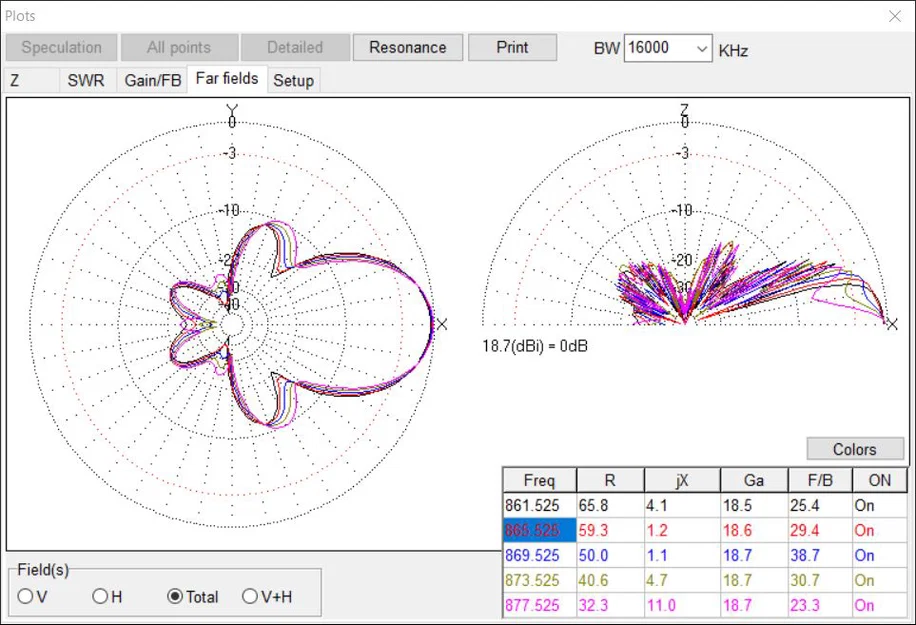Select the 869.525 frequency row
Image resolution: width=916 pixels, height=625 pixels.
[x=538, y=556]
